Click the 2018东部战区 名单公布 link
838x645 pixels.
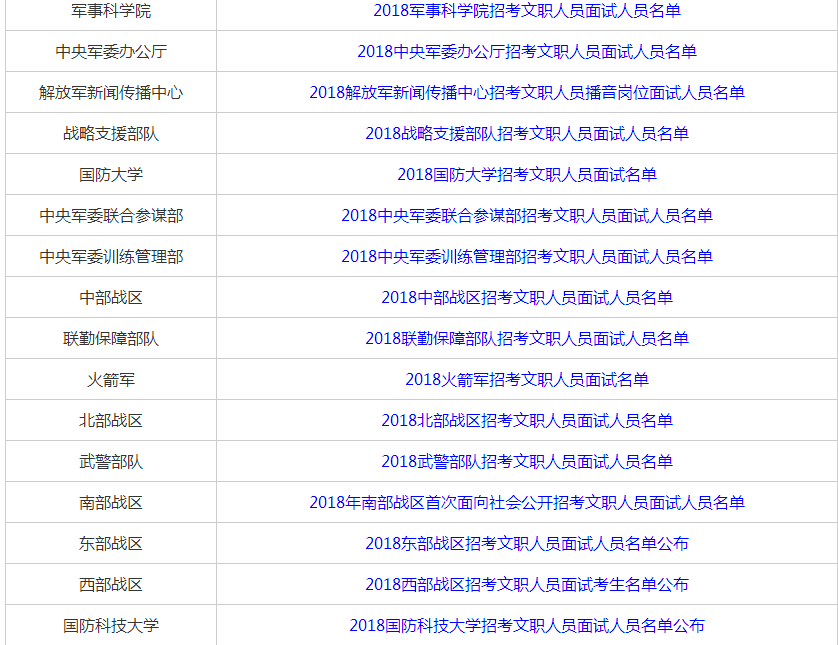527,543
